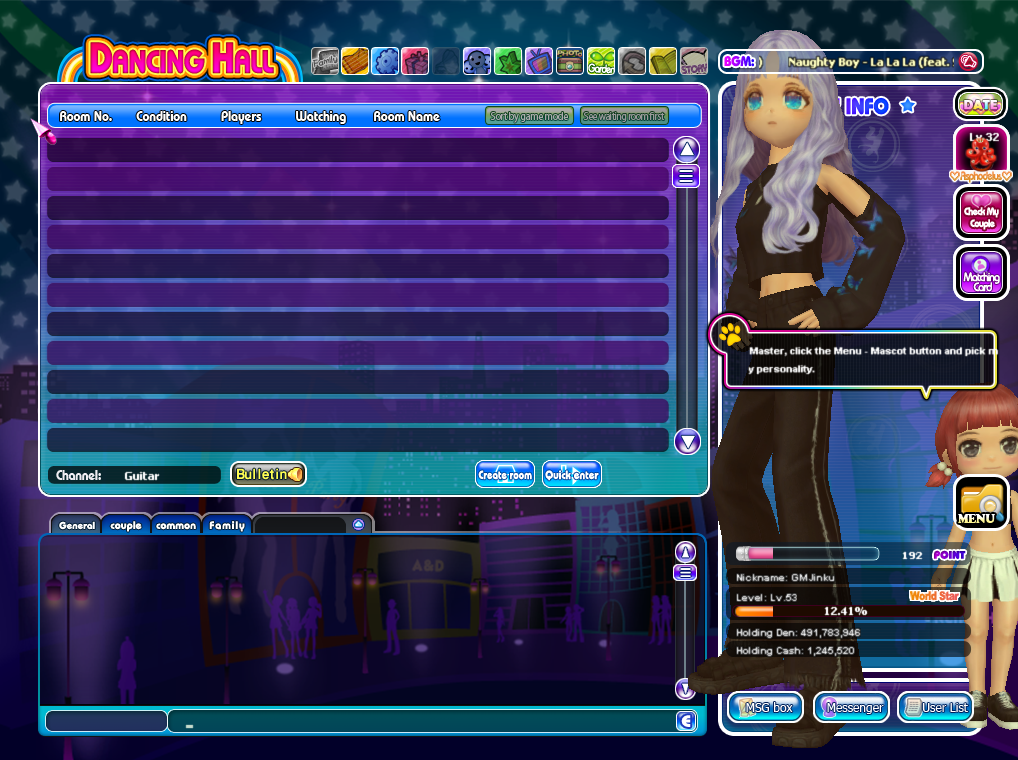Open the Family icon in top toolbar
The width and height of the screenshot is (1018, 760).
click(325, 62)
